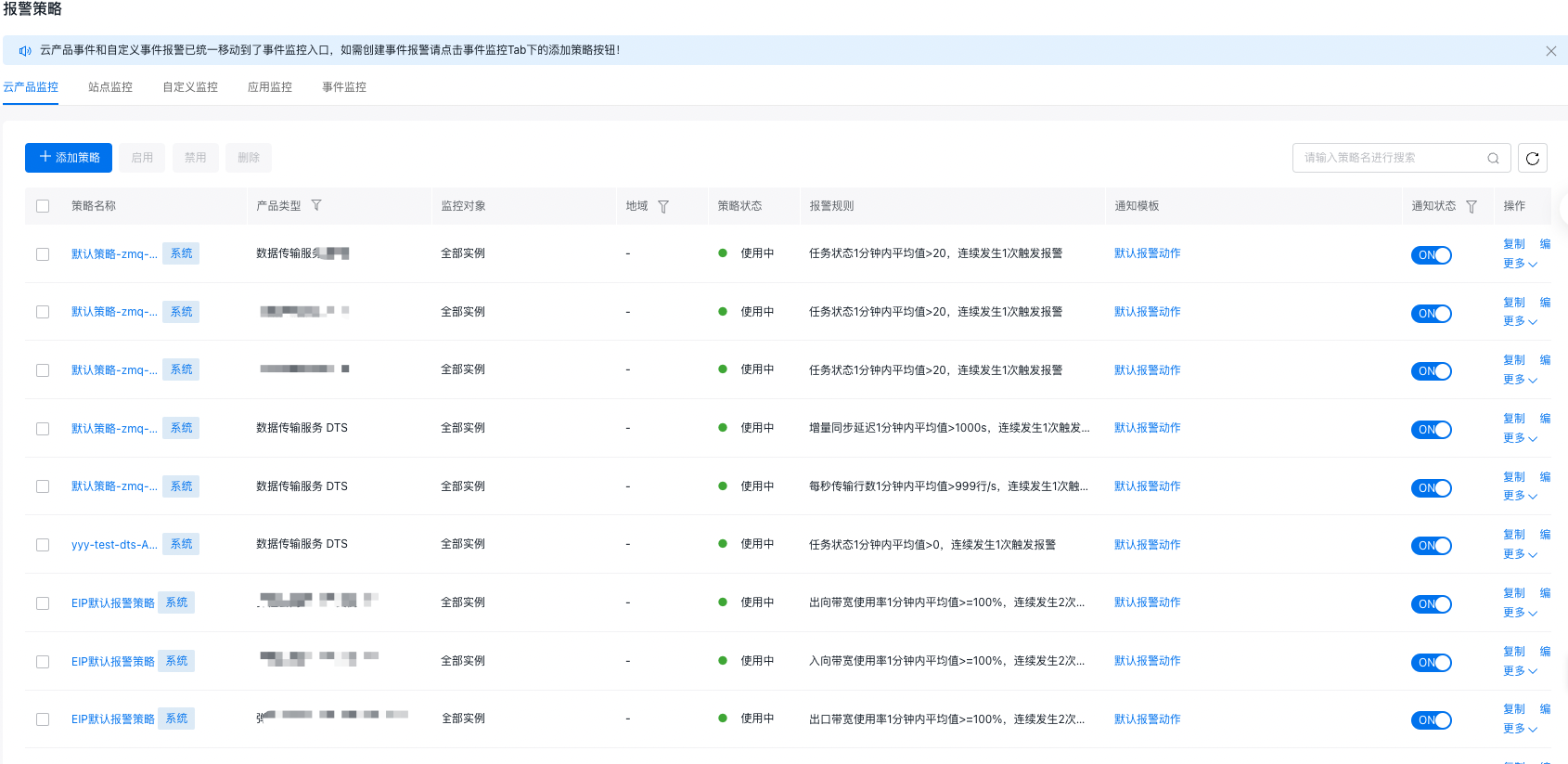Open the 产品类型 column filter icon
Image resolution: width=1568 pixels, height=764 pixels.
[x=316, y=205]
